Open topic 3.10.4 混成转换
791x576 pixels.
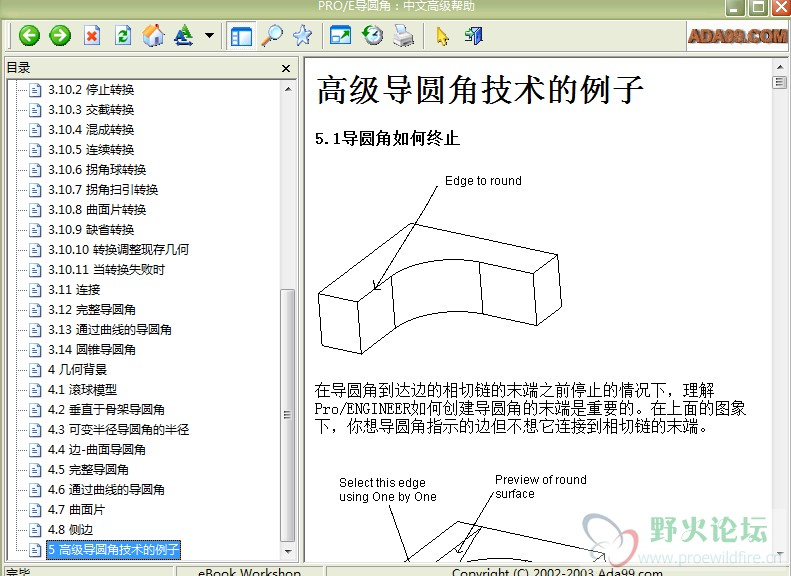[x=91, y=130]
